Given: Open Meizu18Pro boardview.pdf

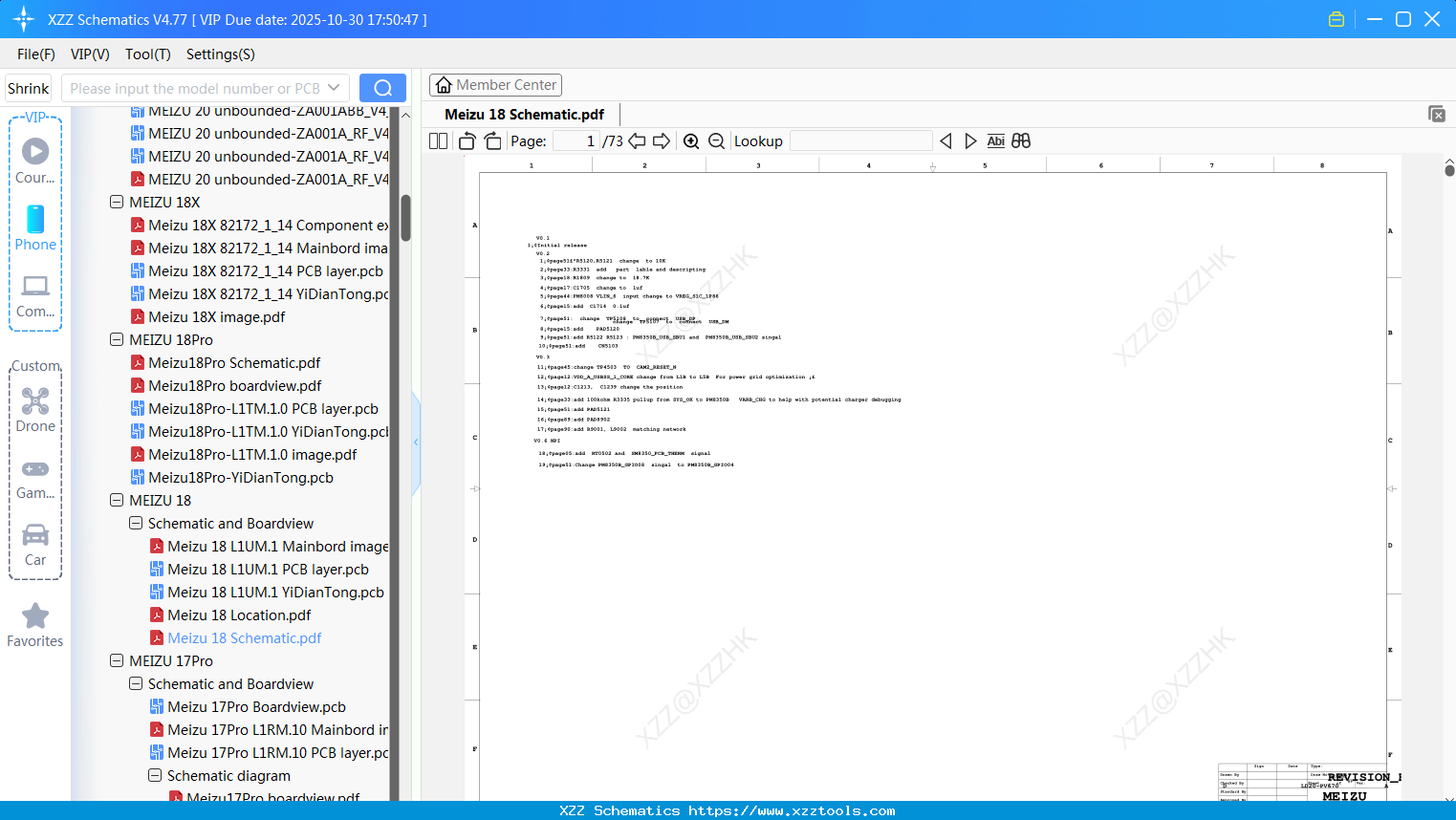Looking at the screenshot, I should pyautogui.click(x=226, y=386).
